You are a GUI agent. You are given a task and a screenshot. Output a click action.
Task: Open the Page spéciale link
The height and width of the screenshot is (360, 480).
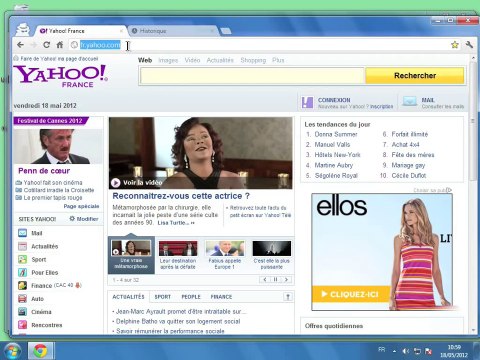[81, 206]
